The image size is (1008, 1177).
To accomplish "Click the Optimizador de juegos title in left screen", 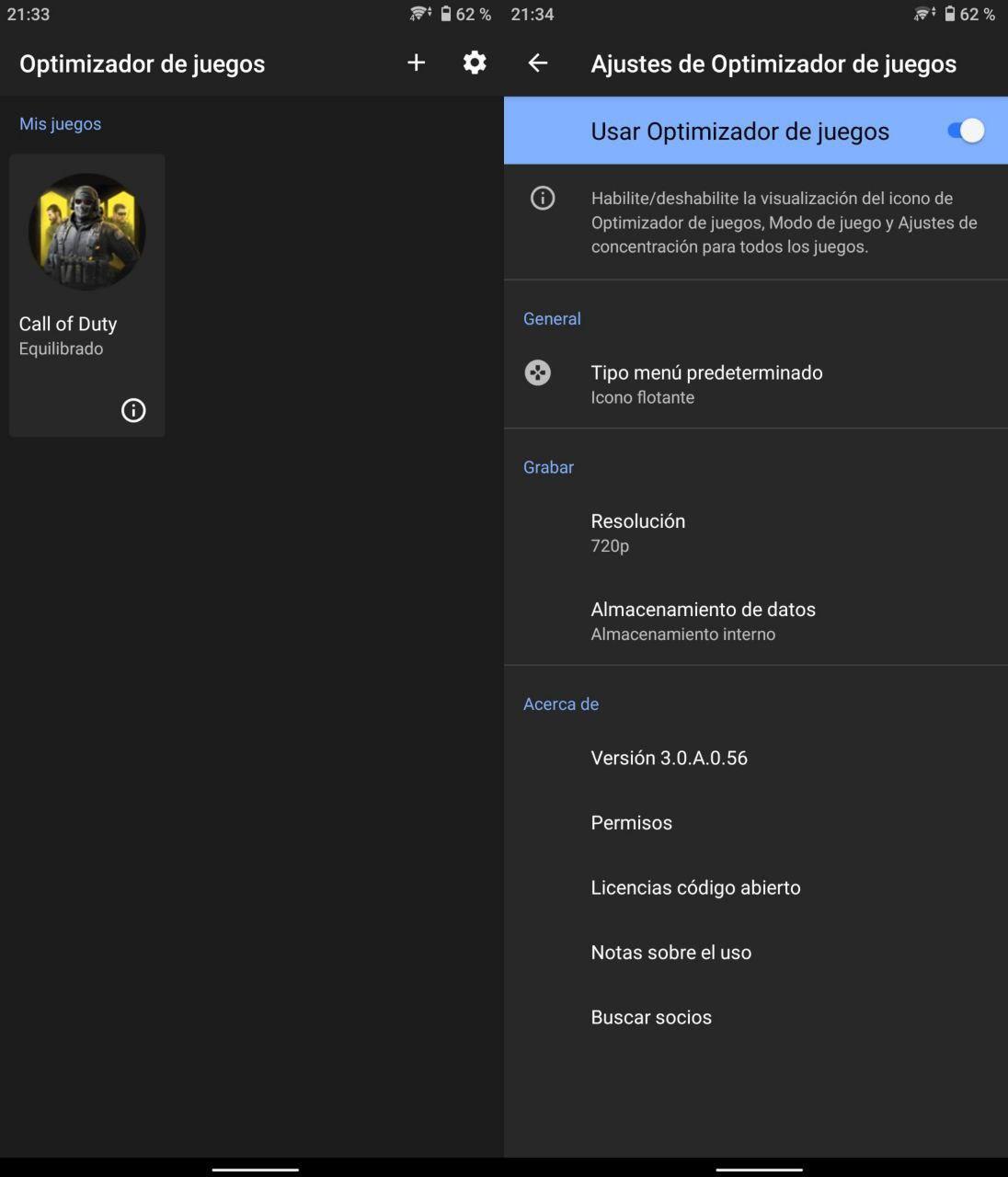I will coord(142,63).
